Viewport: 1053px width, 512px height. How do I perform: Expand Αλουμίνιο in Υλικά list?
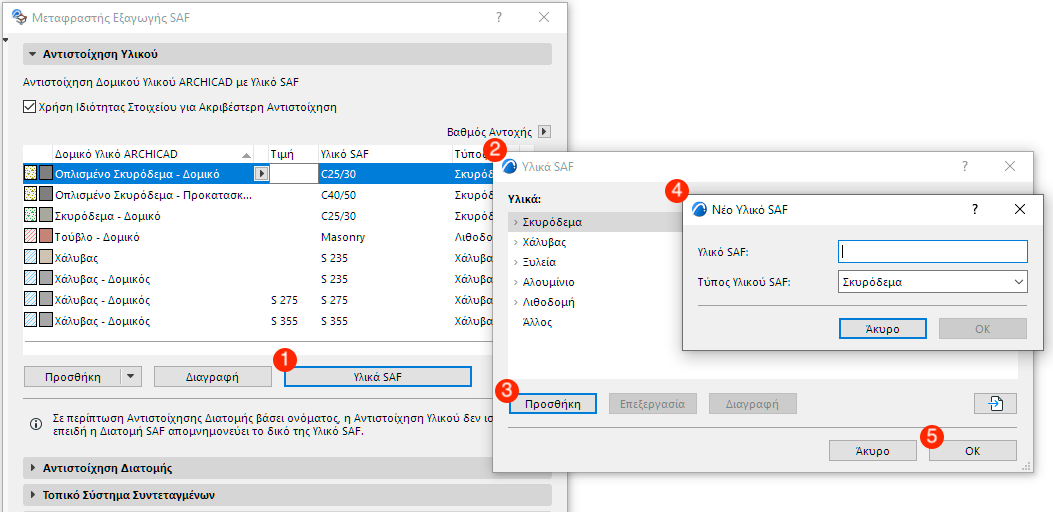click(516, 282)
